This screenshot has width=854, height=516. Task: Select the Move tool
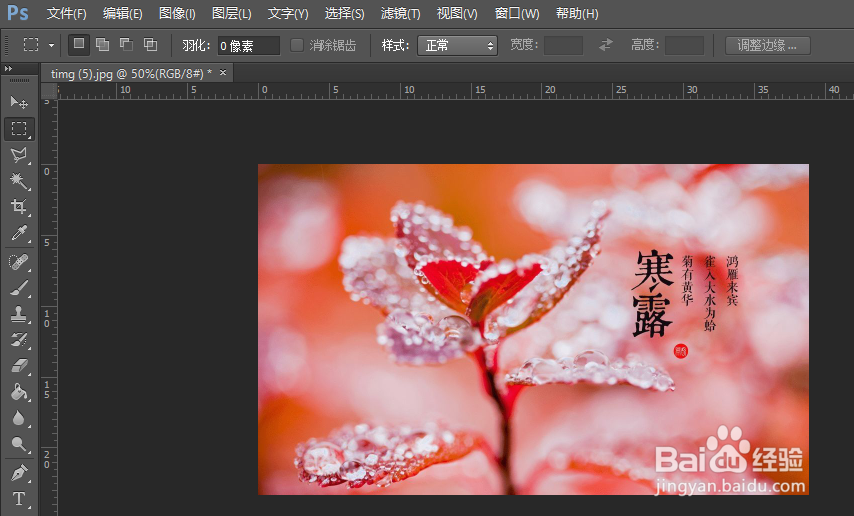[x=19, y=102]
